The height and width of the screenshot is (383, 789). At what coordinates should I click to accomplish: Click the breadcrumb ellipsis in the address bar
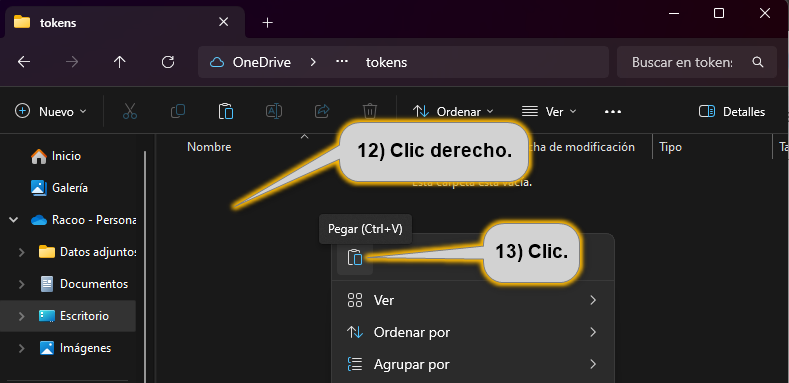[342, 62]
